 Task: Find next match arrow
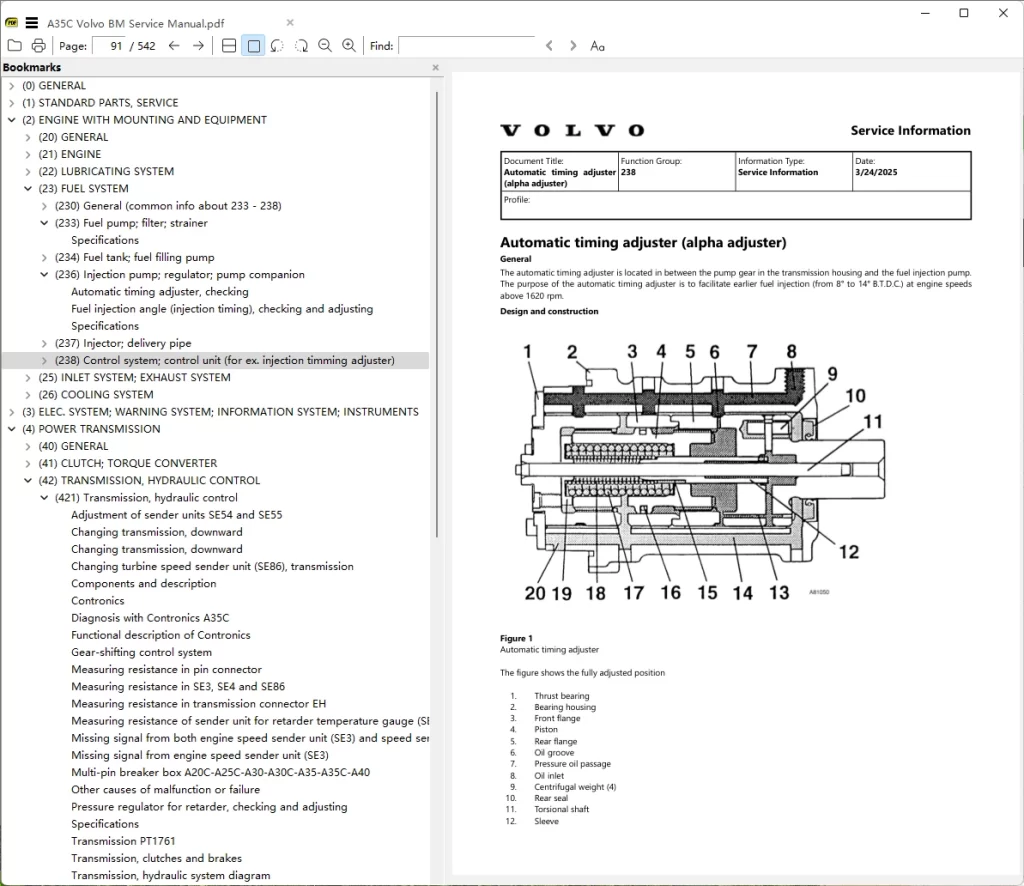point(573,46)
